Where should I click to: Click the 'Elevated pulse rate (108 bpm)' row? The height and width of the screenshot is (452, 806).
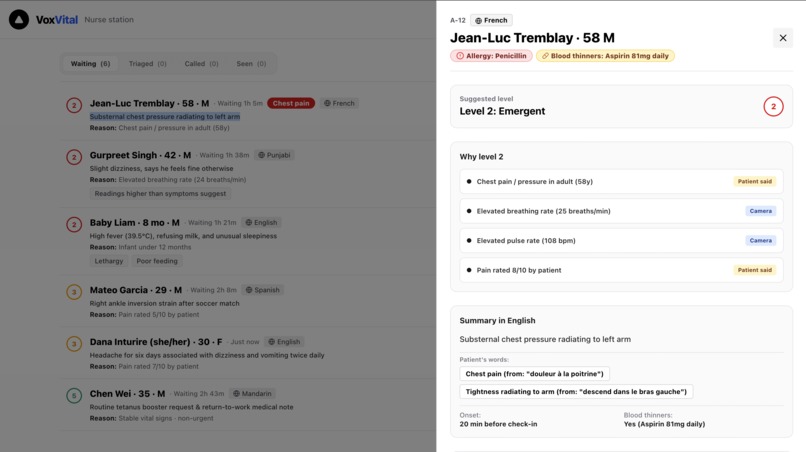[x=621, y=241]
